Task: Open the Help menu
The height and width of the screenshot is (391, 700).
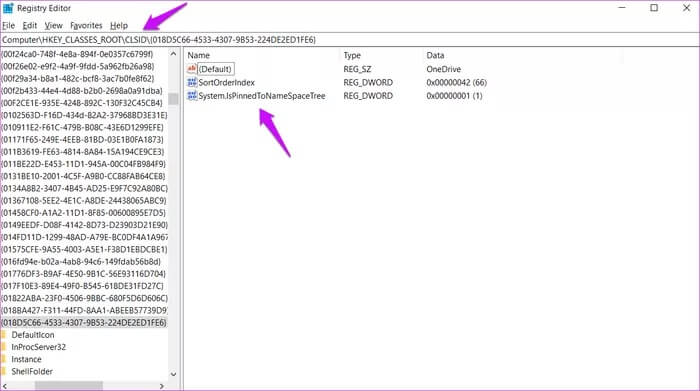Action: [x=119, y=25]
